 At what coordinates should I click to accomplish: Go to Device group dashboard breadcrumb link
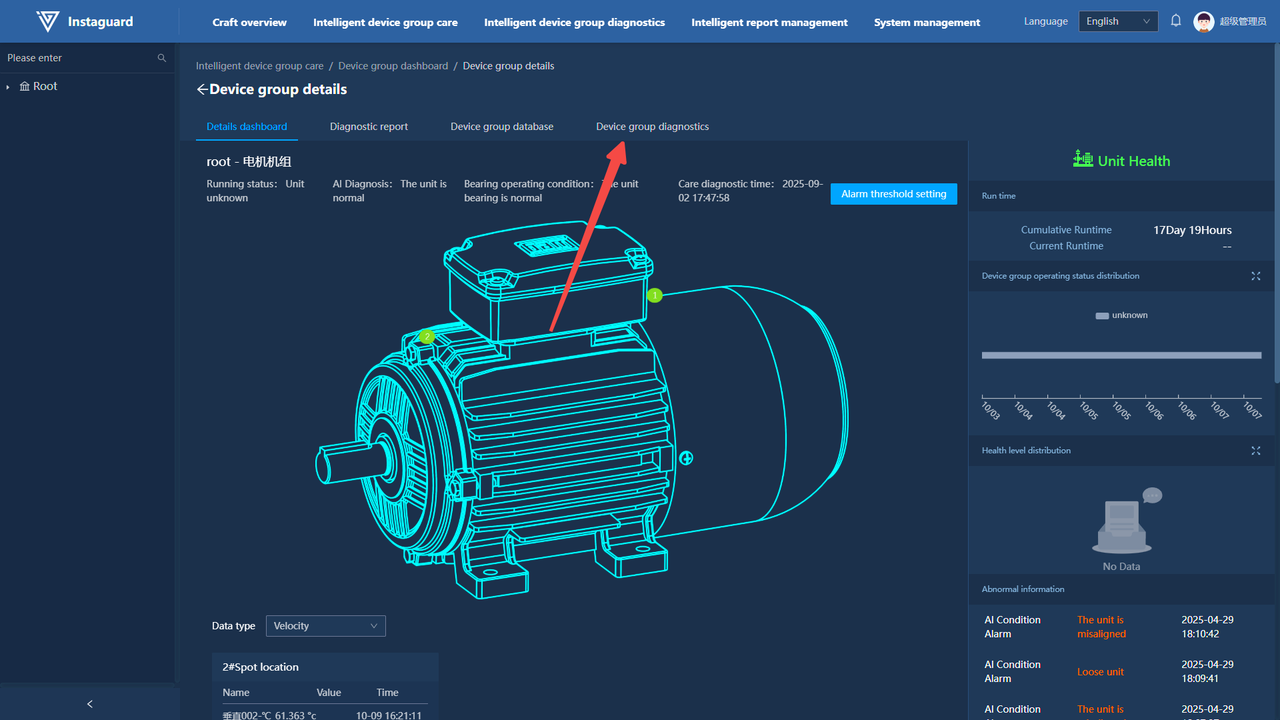(x=393, y=66)
